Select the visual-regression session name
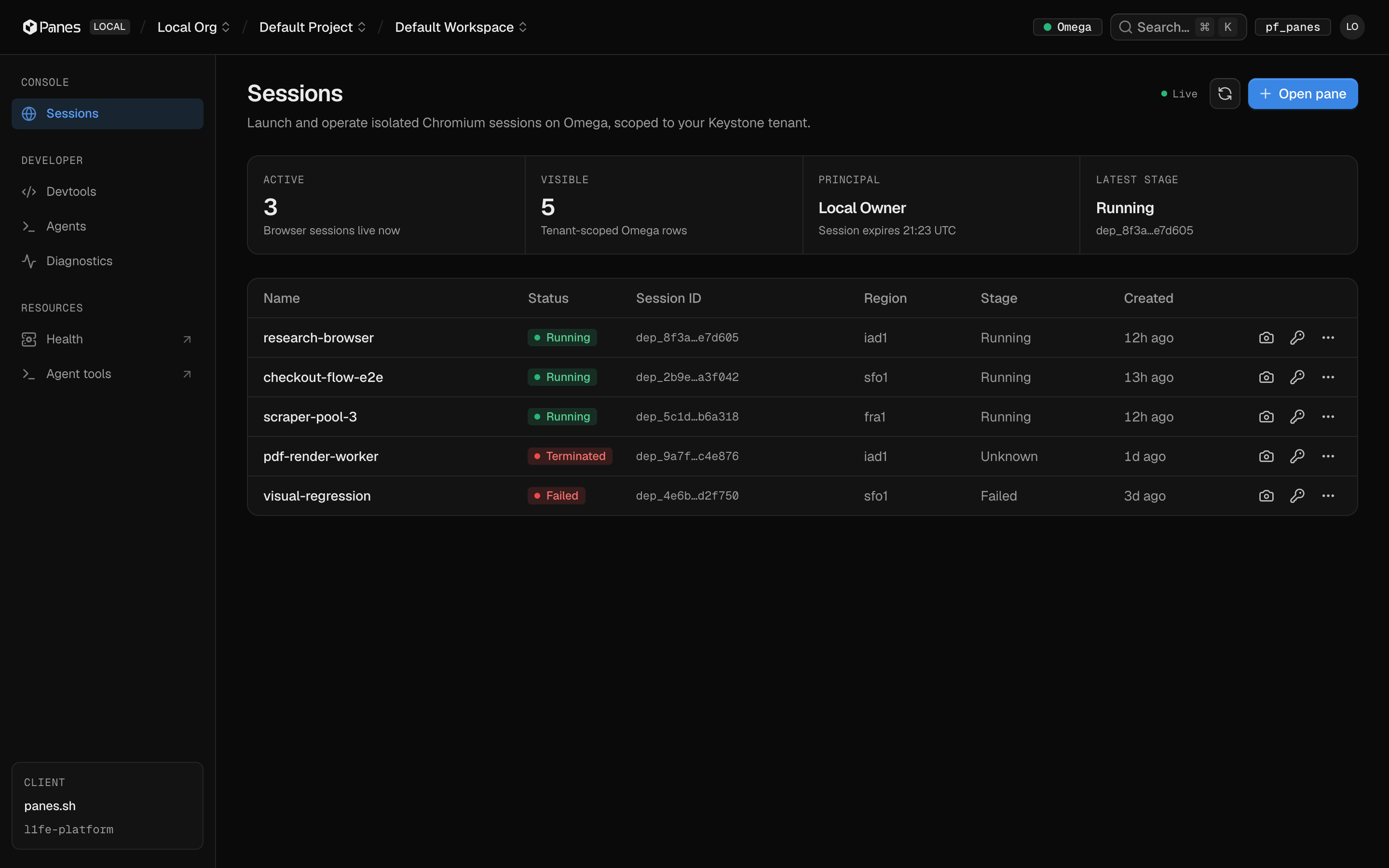1389x868 pixels. point(317,496)
